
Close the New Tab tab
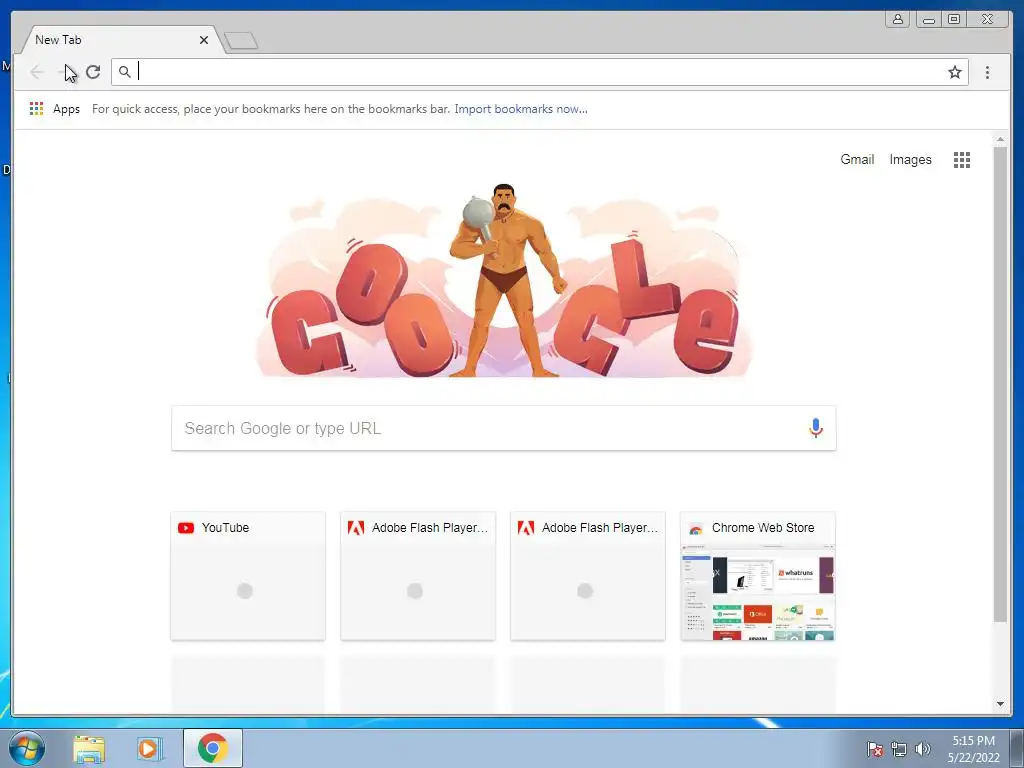pyautogui.click(x=204, y=40)
